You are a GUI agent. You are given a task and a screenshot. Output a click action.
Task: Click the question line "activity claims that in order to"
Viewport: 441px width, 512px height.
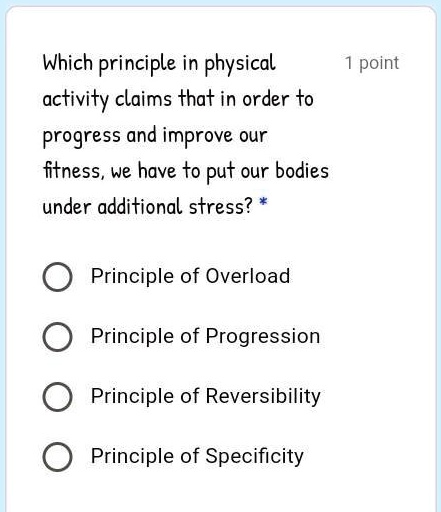[x=178, y=99]
